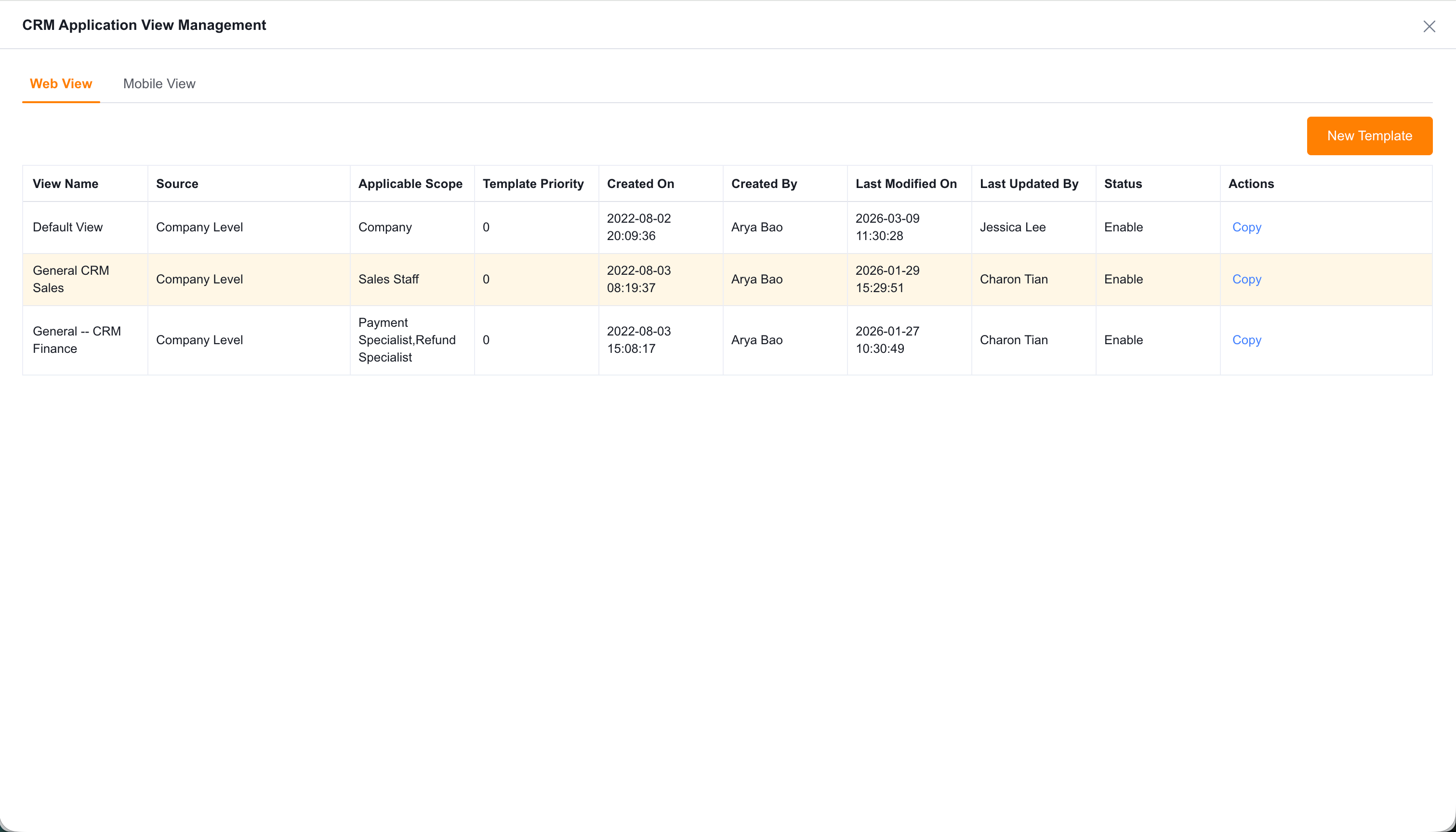The width and height of the screenshot is (1456, 832).
Task: Click the Source column header
Action: (x=249, y=184)
